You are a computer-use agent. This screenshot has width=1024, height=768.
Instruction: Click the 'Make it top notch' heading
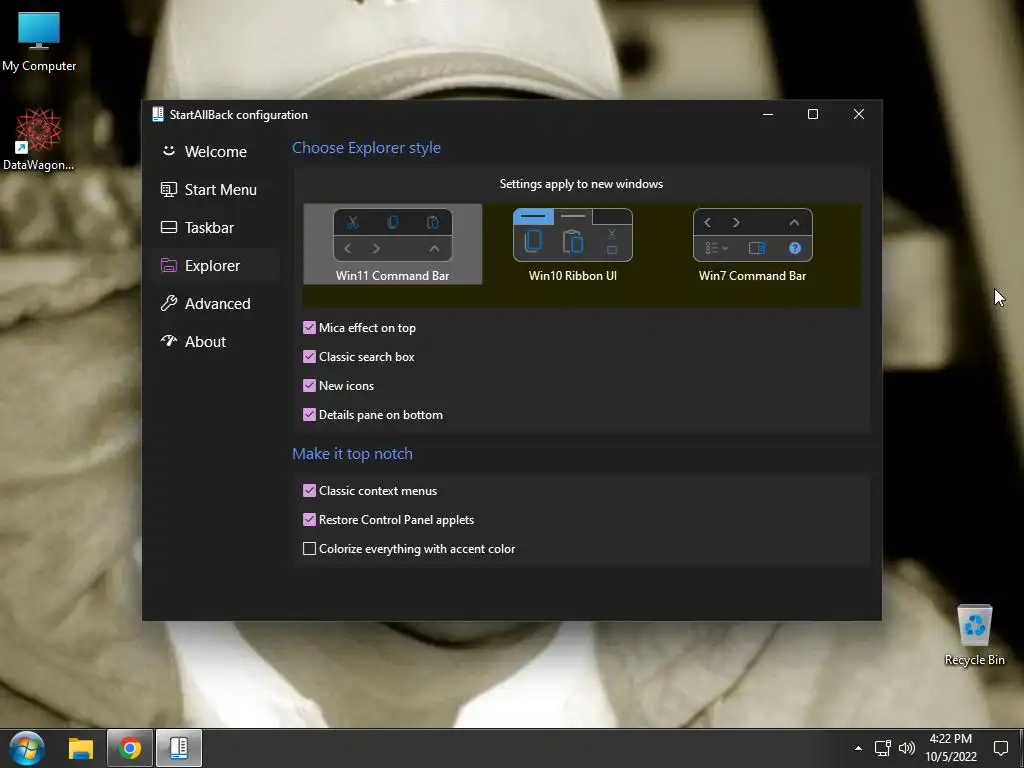pos(352,453)
